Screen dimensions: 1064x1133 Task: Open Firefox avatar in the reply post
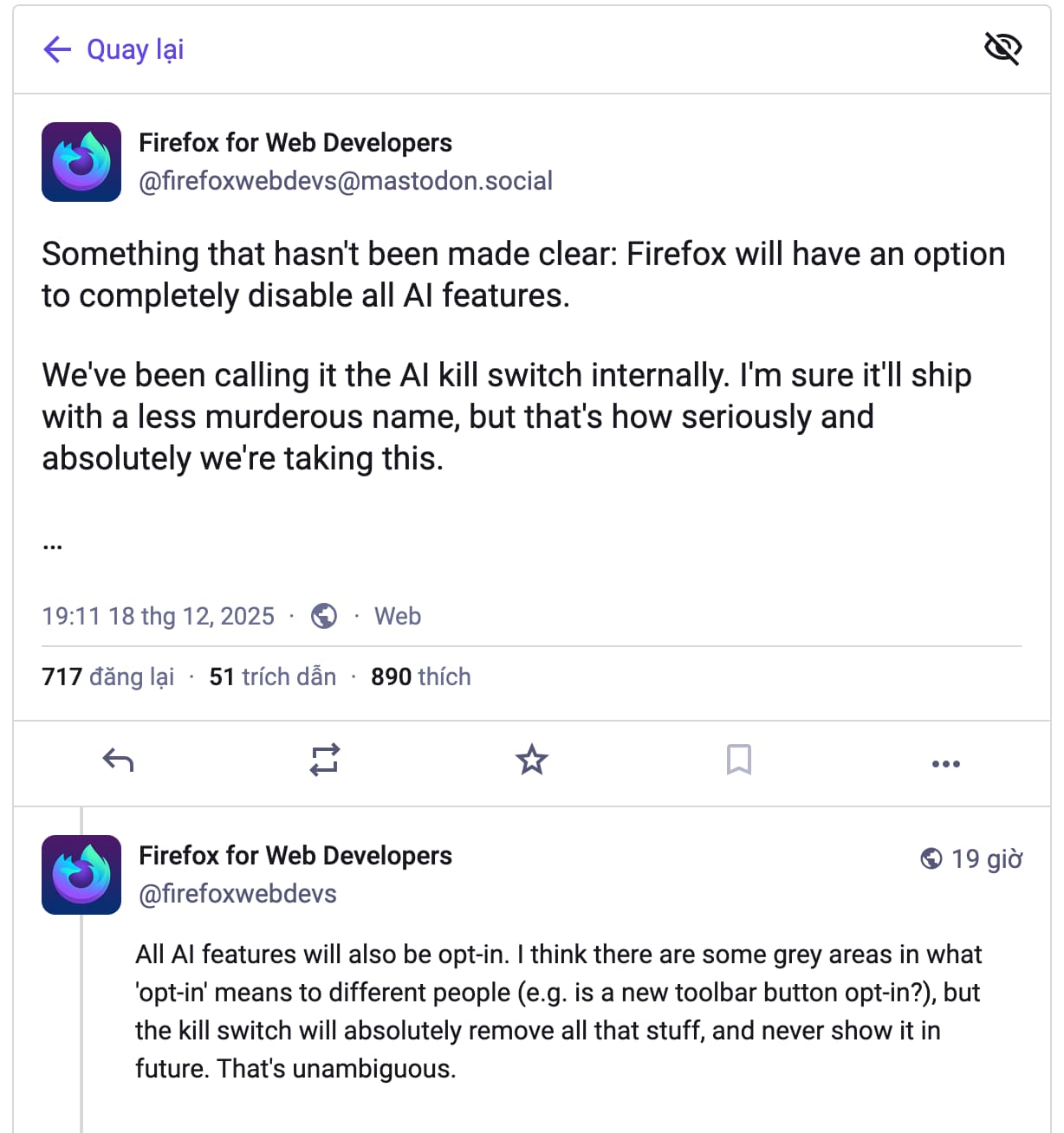(81, 875)
